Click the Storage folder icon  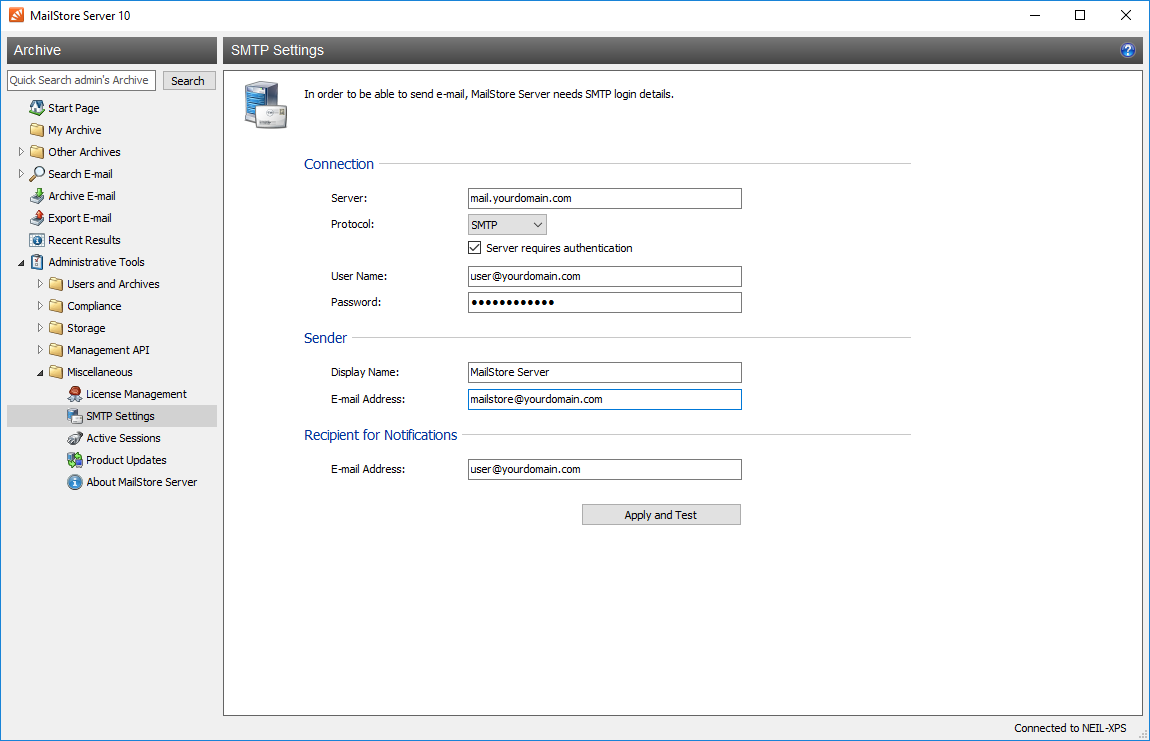click(56, 328)
